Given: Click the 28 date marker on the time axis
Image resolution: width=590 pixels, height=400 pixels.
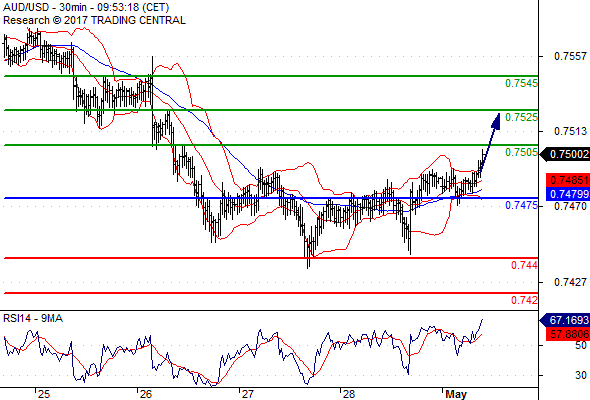Looking at the screenshot, I should point(348,394).
